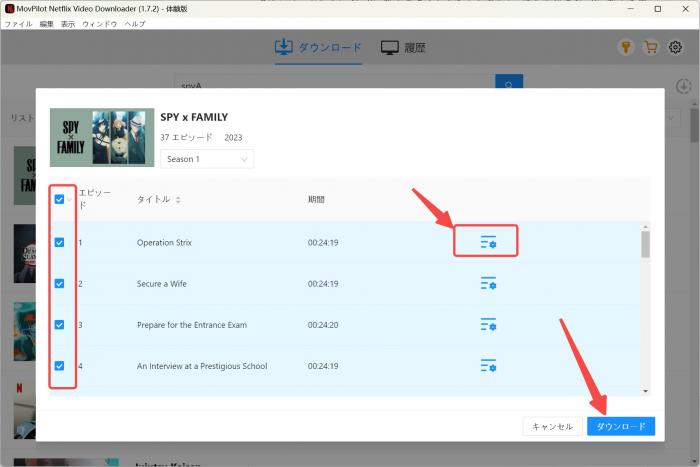Click the 37 エピソード count text
This screenshot has width=700, height=467.
click(186, 138)
